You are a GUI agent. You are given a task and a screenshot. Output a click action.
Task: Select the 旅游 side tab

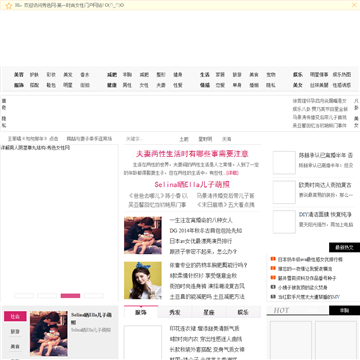coord(15,332)
